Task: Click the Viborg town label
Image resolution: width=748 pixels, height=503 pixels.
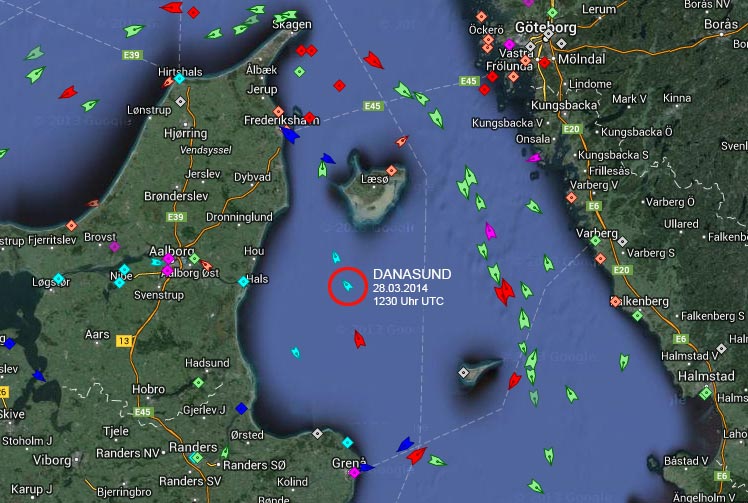Action: click(51, 461)
